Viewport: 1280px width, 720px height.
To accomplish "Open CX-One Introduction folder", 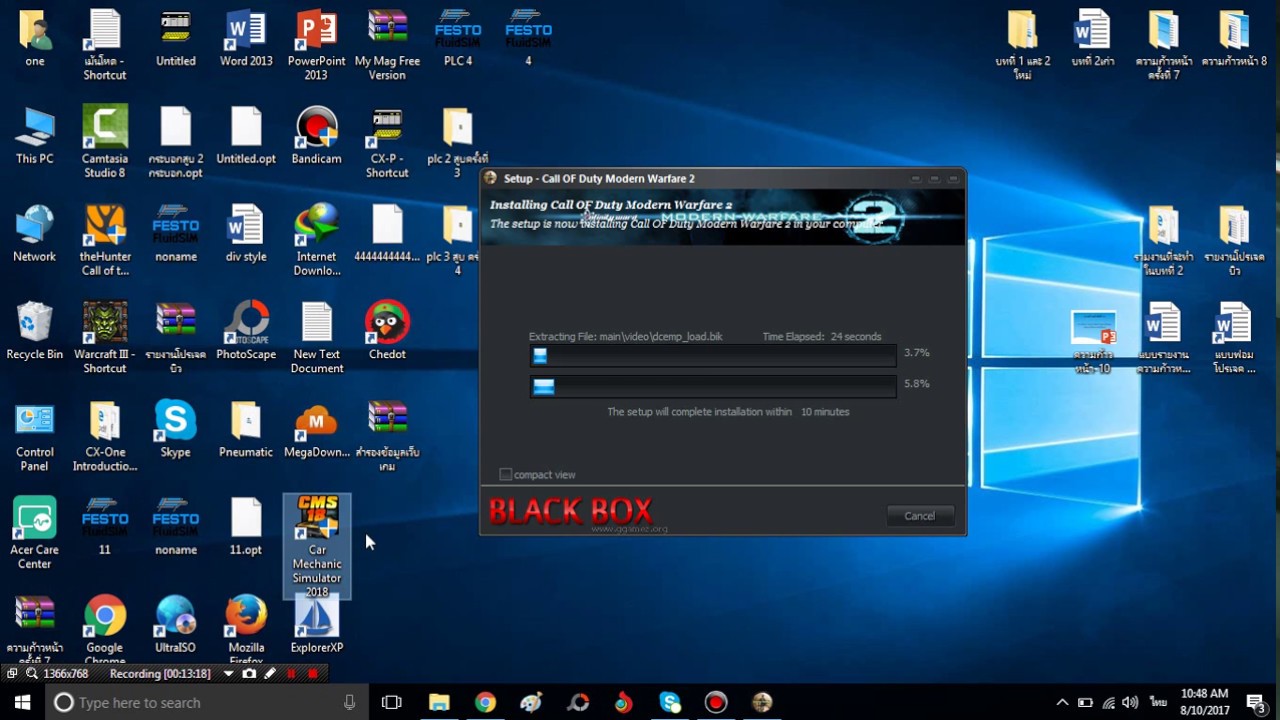I will point(105,435).
